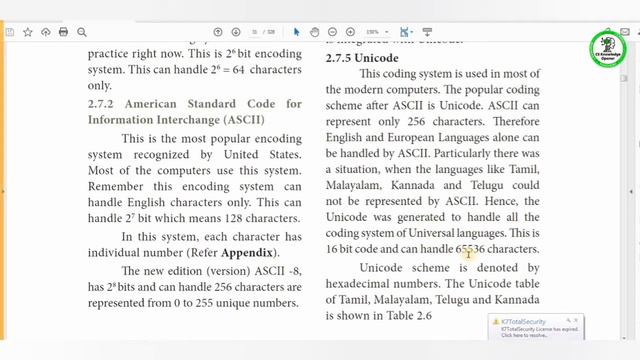Expand the left navigation pane arrow
Image resolution: width=640 pixels, height=360 pixels.
click(x=3, y=191)
